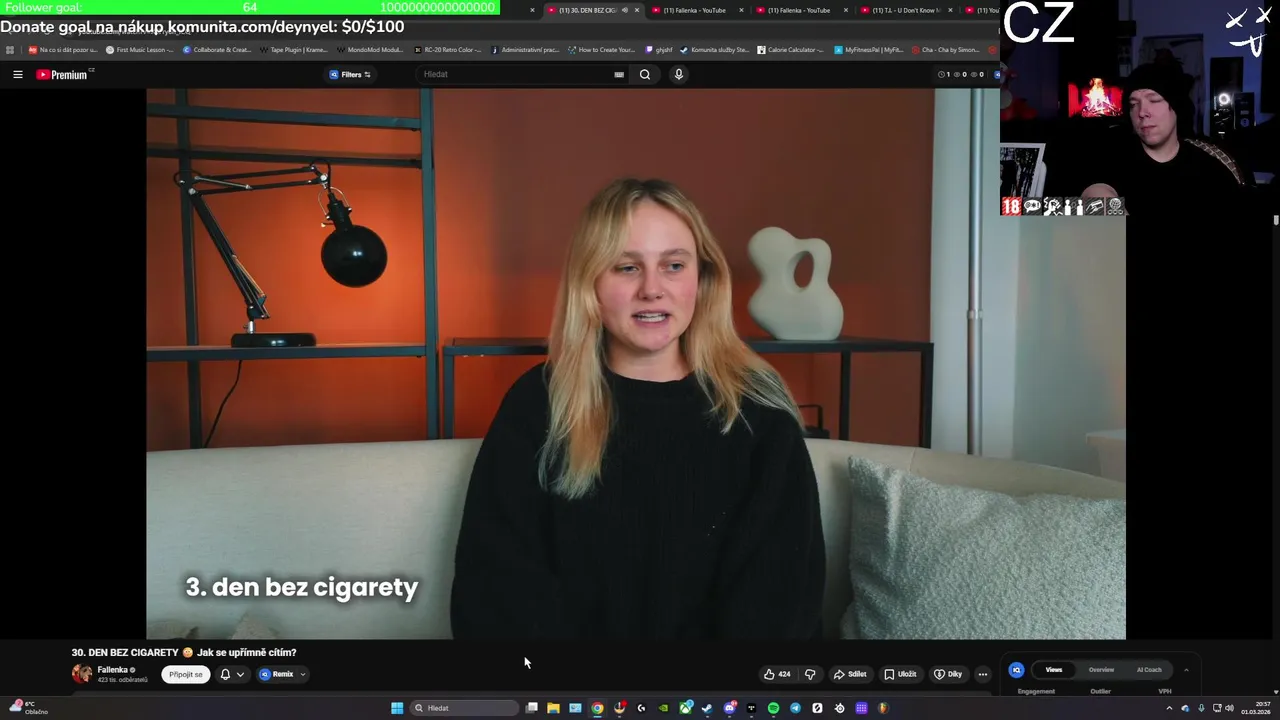This screenshot has height=720, width=1280.
Task: Open the First Music Lesson bookmark
Action: pos(139,49)
